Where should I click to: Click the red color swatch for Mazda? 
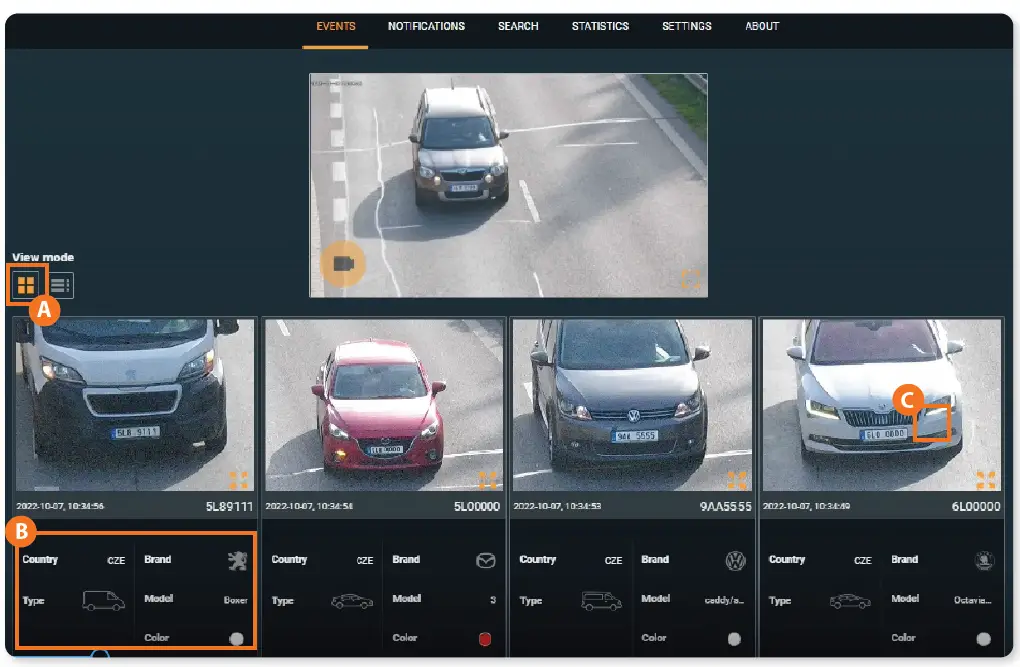click(487, 638)
